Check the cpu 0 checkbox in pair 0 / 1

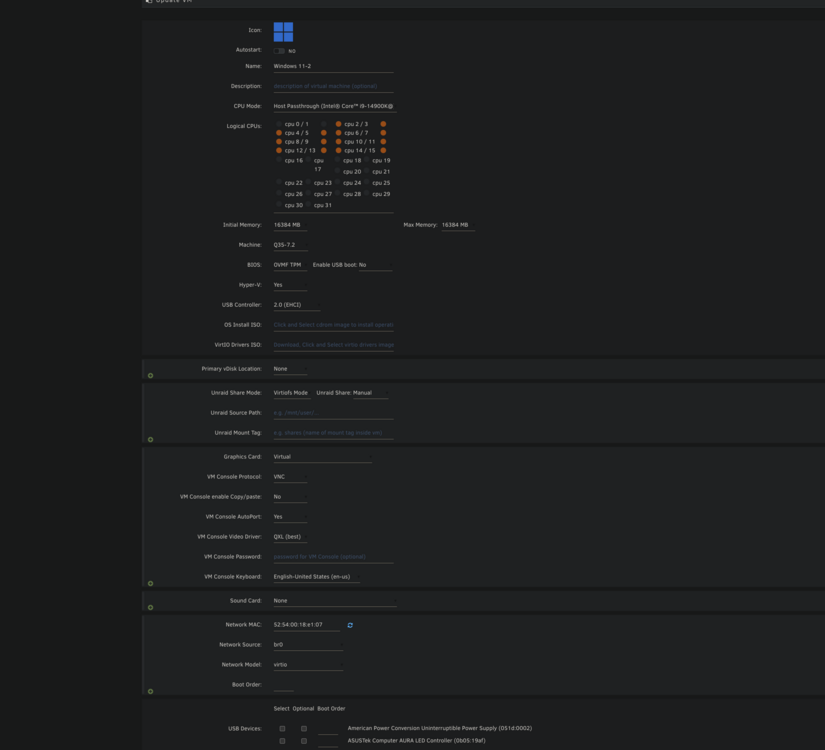coord(279,124)
